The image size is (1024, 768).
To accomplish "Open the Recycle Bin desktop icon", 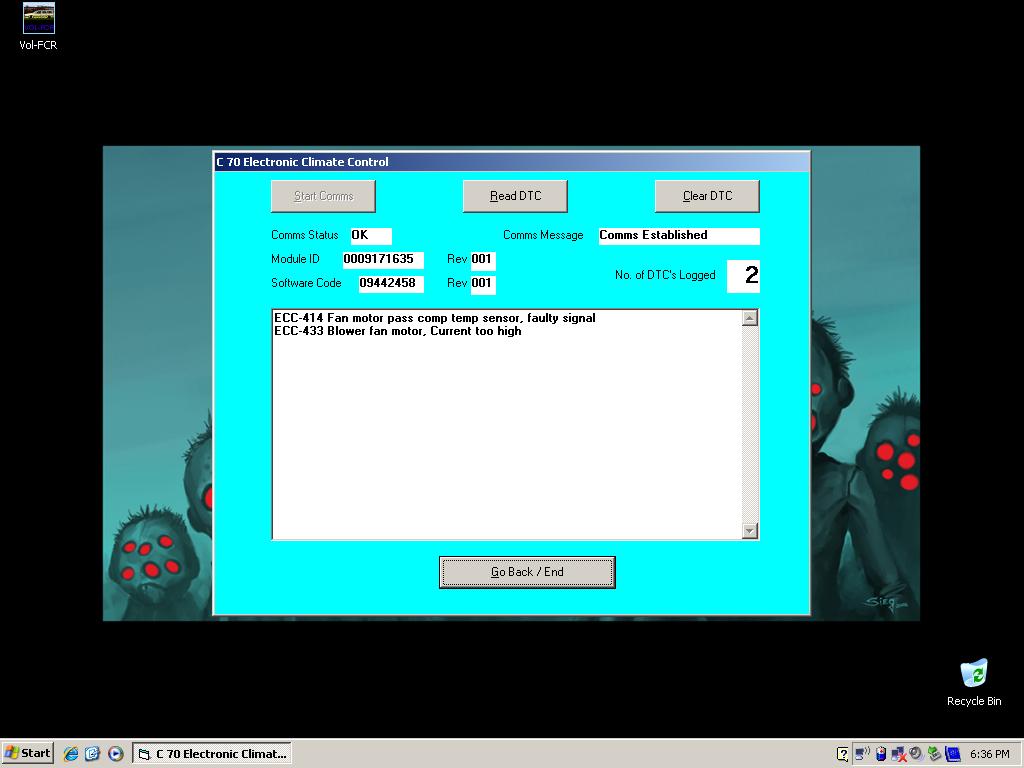I will tap(973, 674).
